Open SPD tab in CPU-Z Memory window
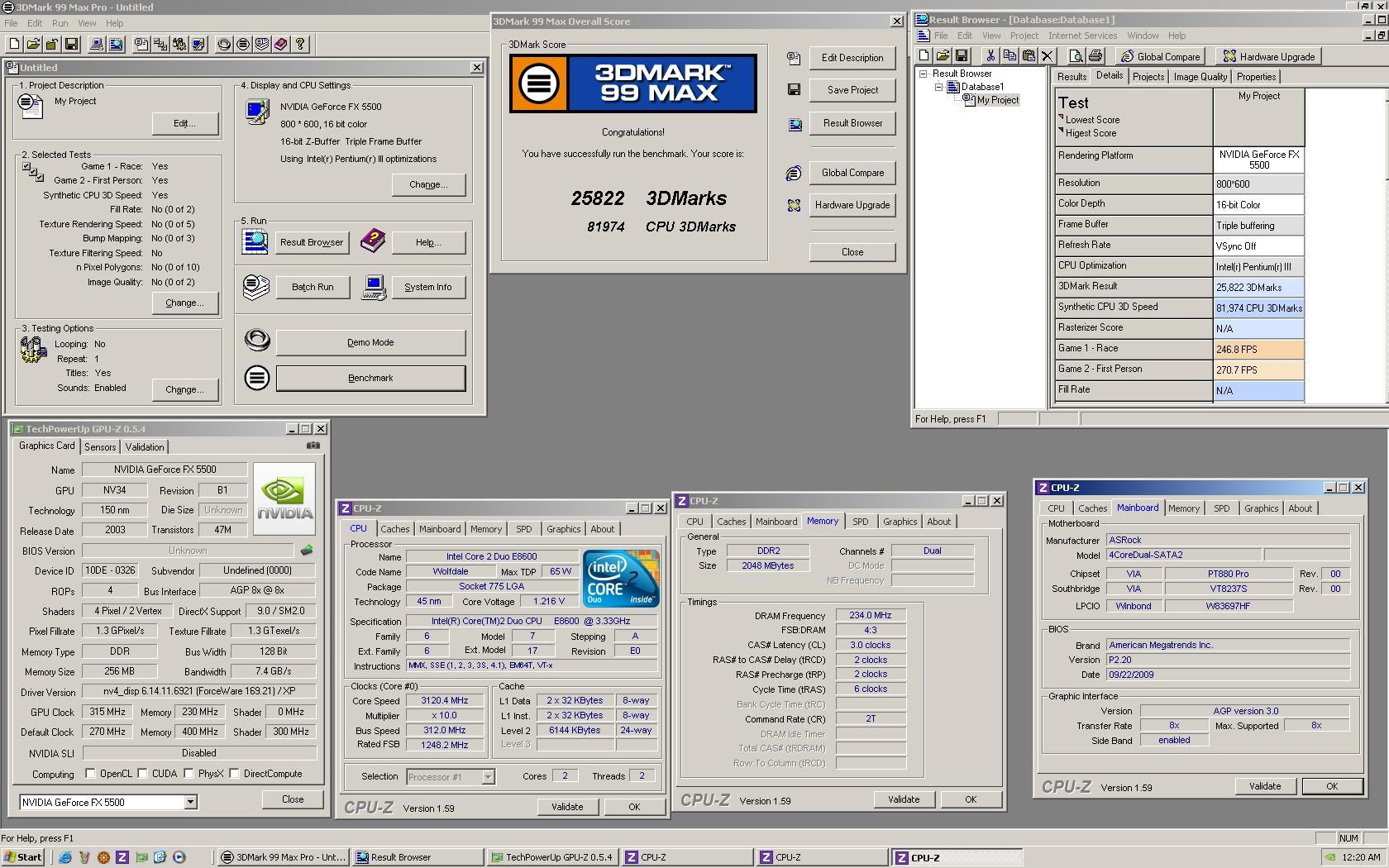The height and width of the screenshot is (868, 1389). click(x=860, y=522)
